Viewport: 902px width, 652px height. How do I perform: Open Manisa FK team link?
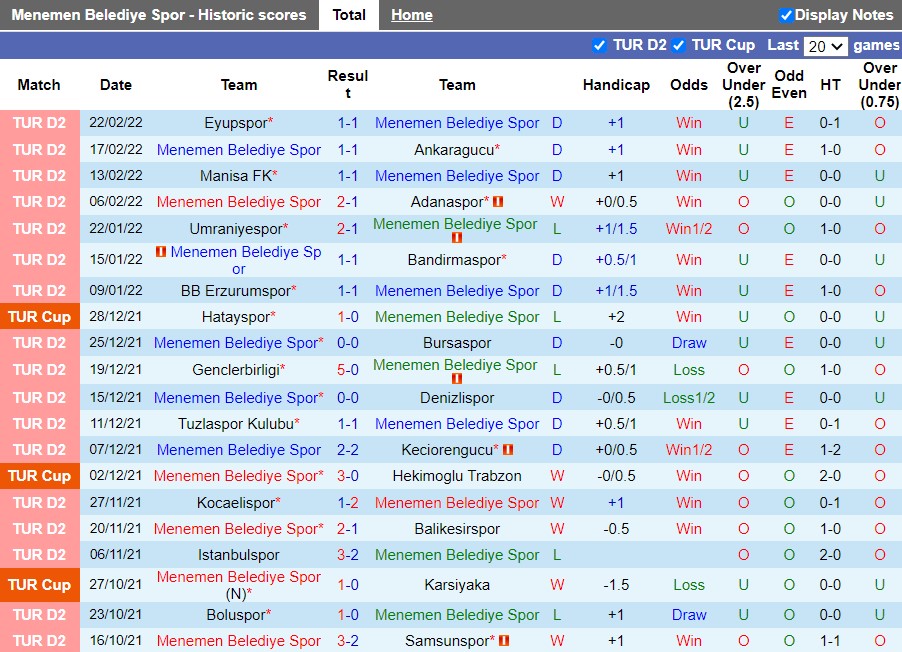(x=238, y=176)
